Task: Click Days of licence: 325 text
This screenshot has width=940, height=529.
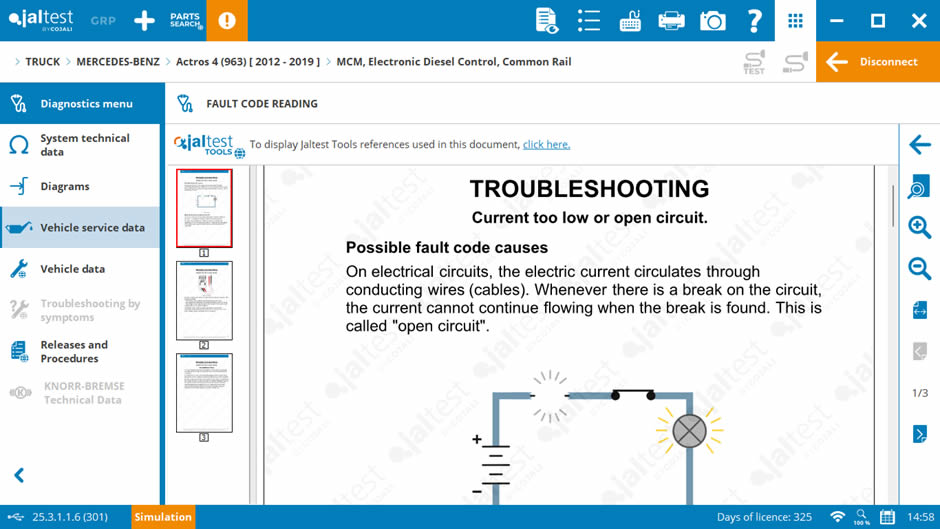Action: (764, 517)
